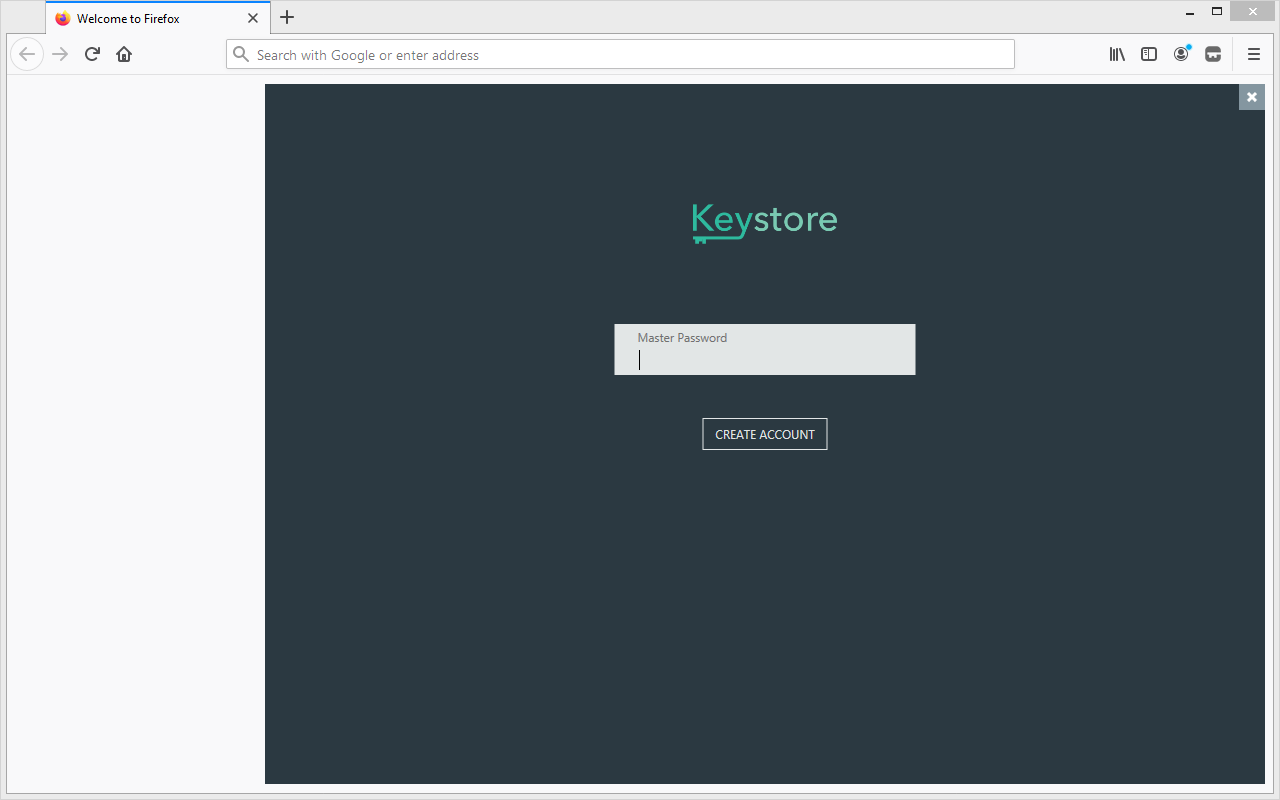This screenshot has width=1280, height=800.
Task: Go to the Firefox home page
Action: tap(124, 54)
